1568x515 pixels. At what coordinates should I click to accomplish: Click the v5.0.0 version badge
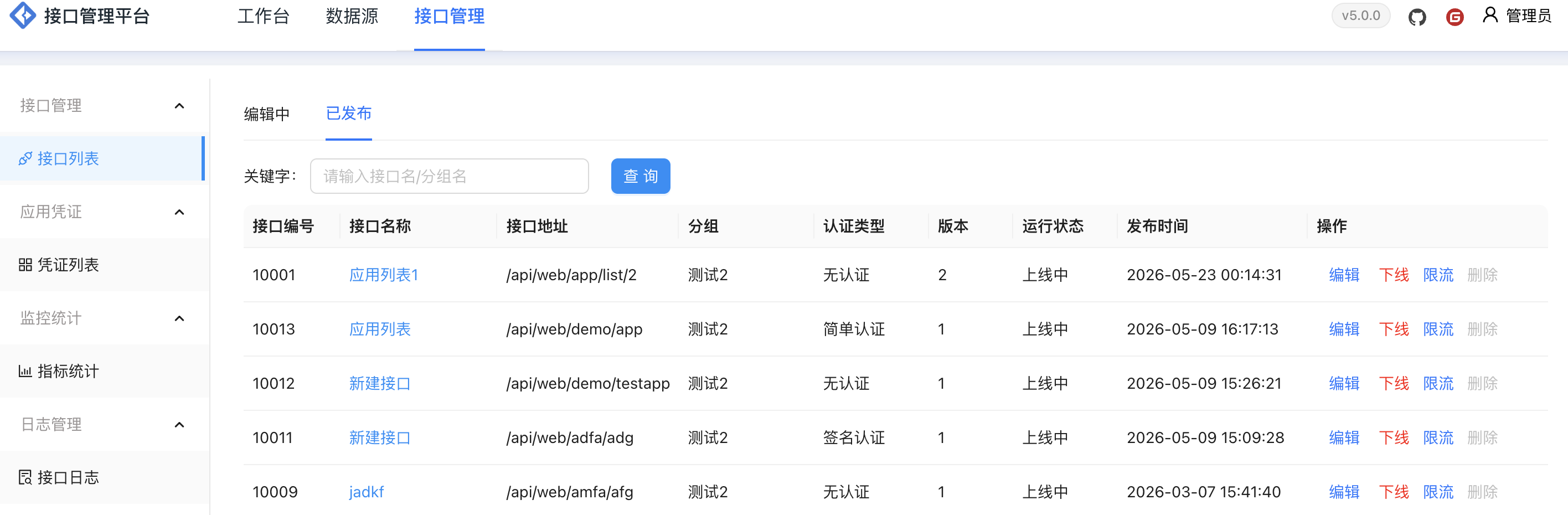pyautogui.click(x=1360, y=16)
